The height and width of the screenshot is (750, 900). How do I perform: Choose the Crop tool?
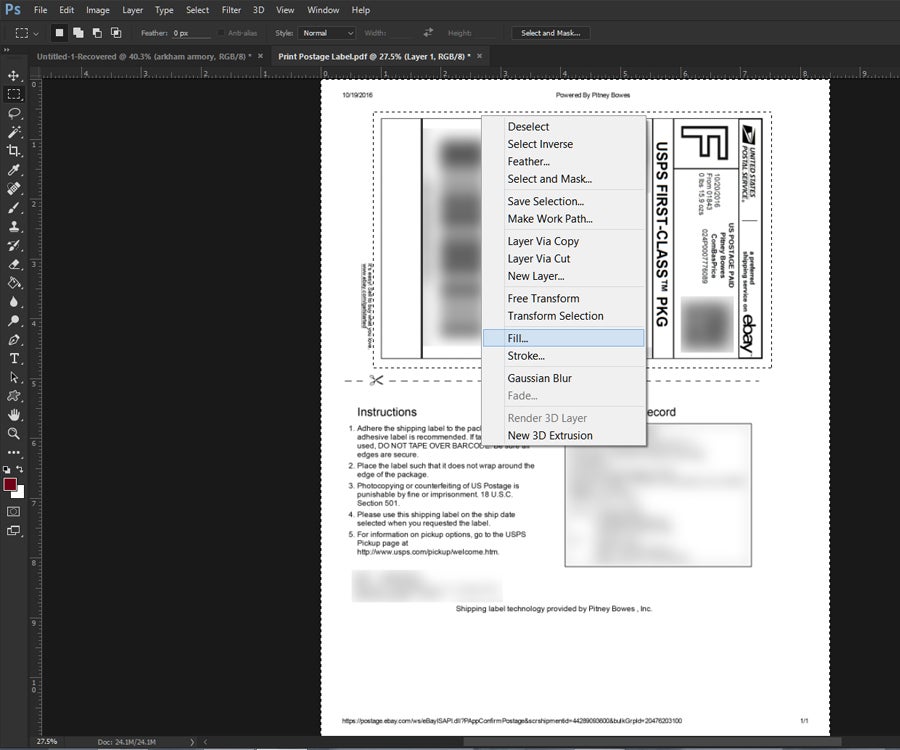tap(13, 151)
